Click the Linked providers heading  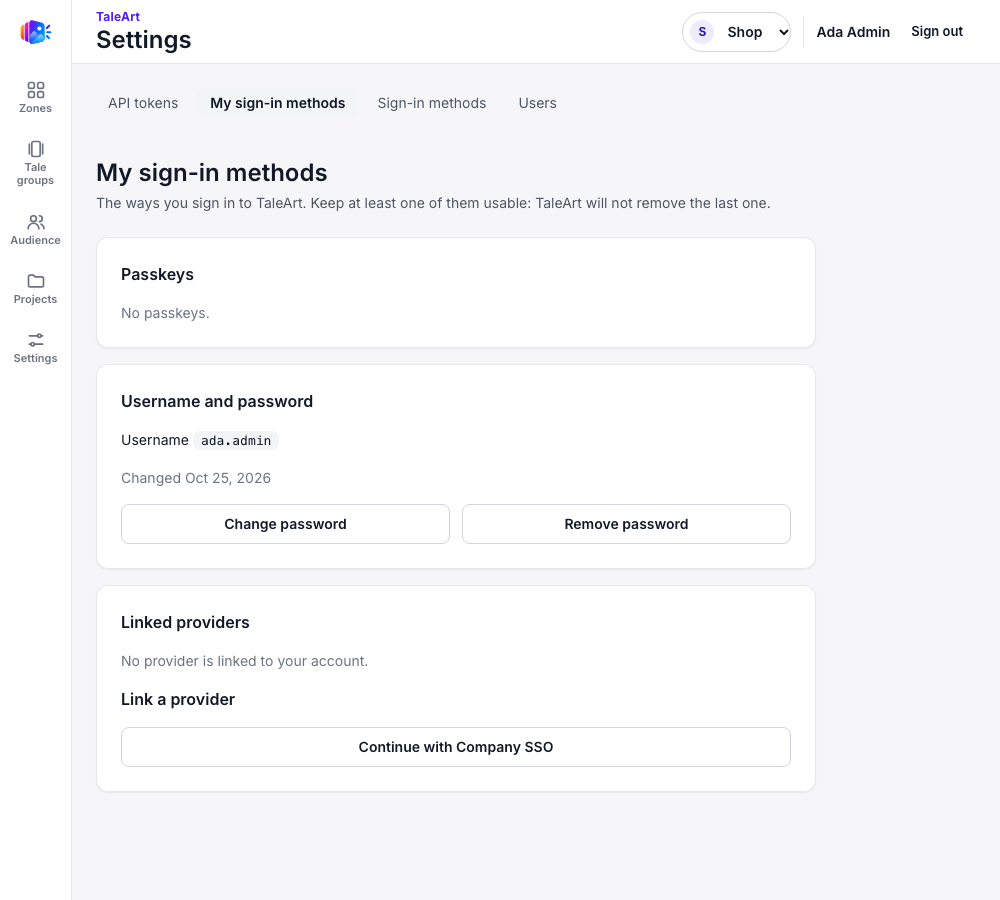pos(185,623)
